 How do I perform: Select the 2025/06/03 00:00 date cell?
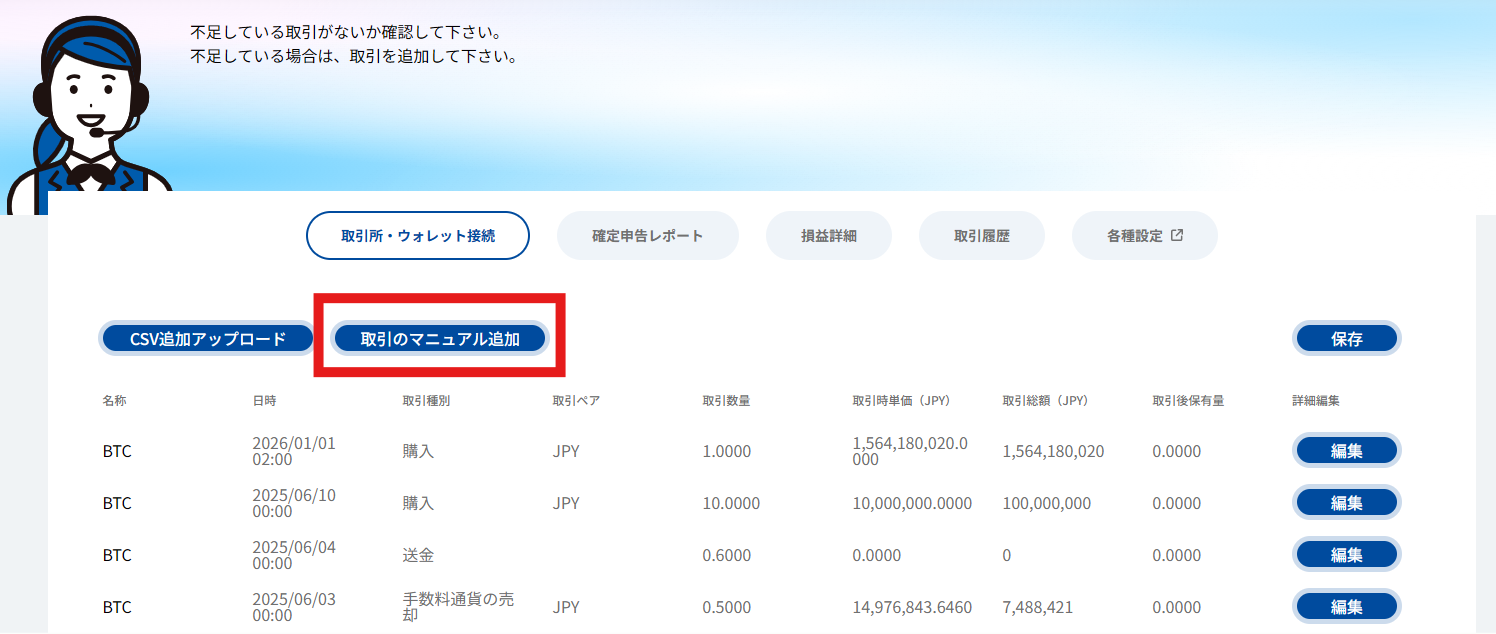[x=294, y=607]
